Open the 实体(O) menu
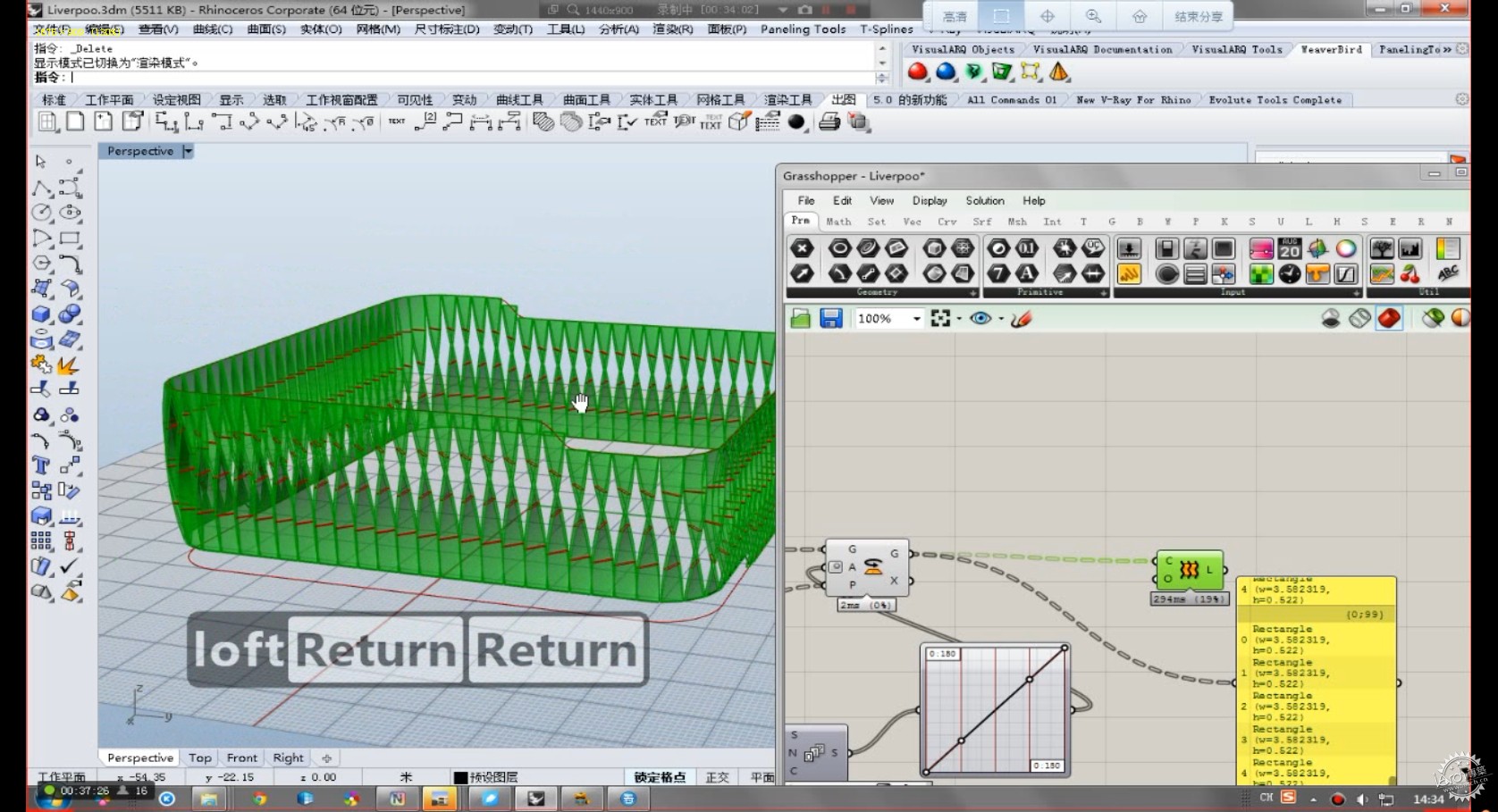 coord(321,29)
